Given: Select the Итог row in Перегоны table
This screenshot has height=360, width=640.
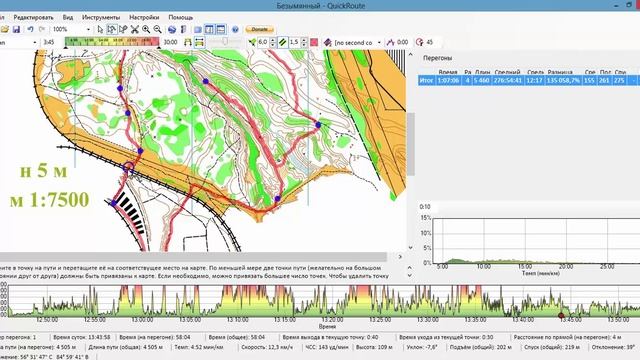Looking at the screenshot, I should [x=529, y=80].
